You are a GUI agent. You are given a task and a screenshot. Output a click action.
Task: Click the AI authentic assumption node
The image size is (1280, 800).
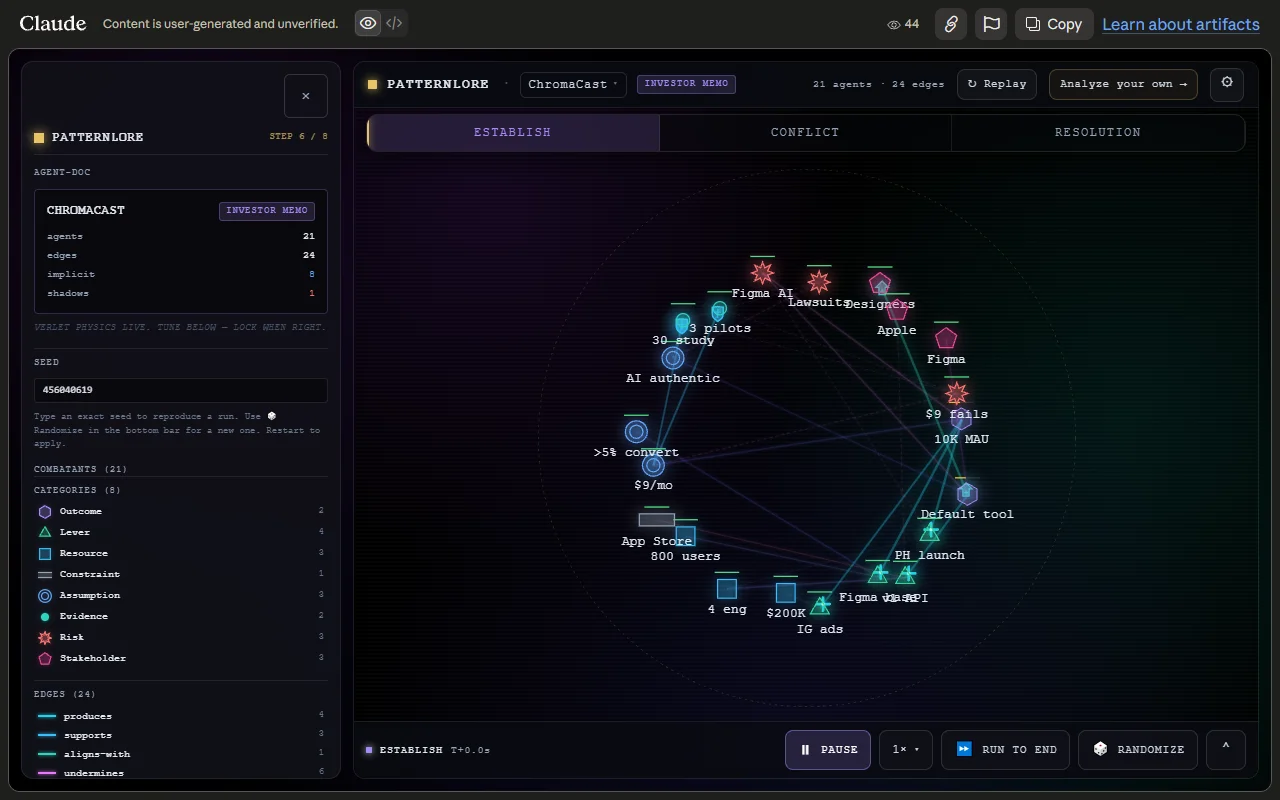[x=673, y=358]
